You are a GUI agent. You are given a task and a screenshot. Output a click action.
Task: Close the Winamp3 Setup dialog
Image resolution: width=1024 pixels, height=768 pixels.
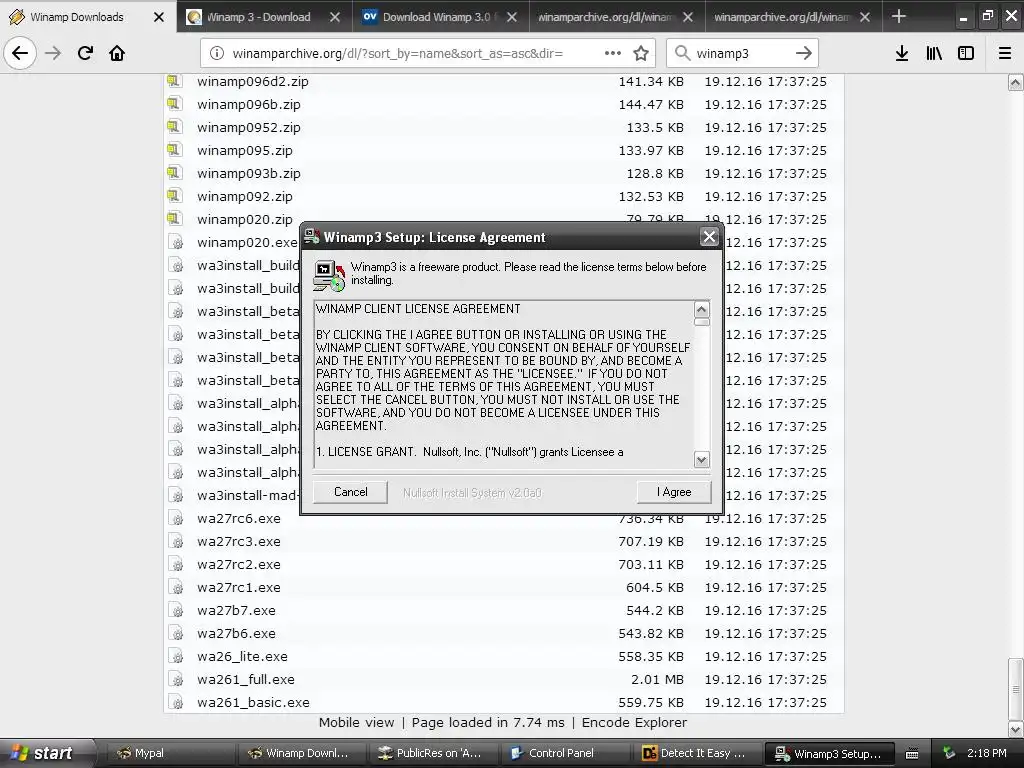pyautogui.click(x=709, y=236)
